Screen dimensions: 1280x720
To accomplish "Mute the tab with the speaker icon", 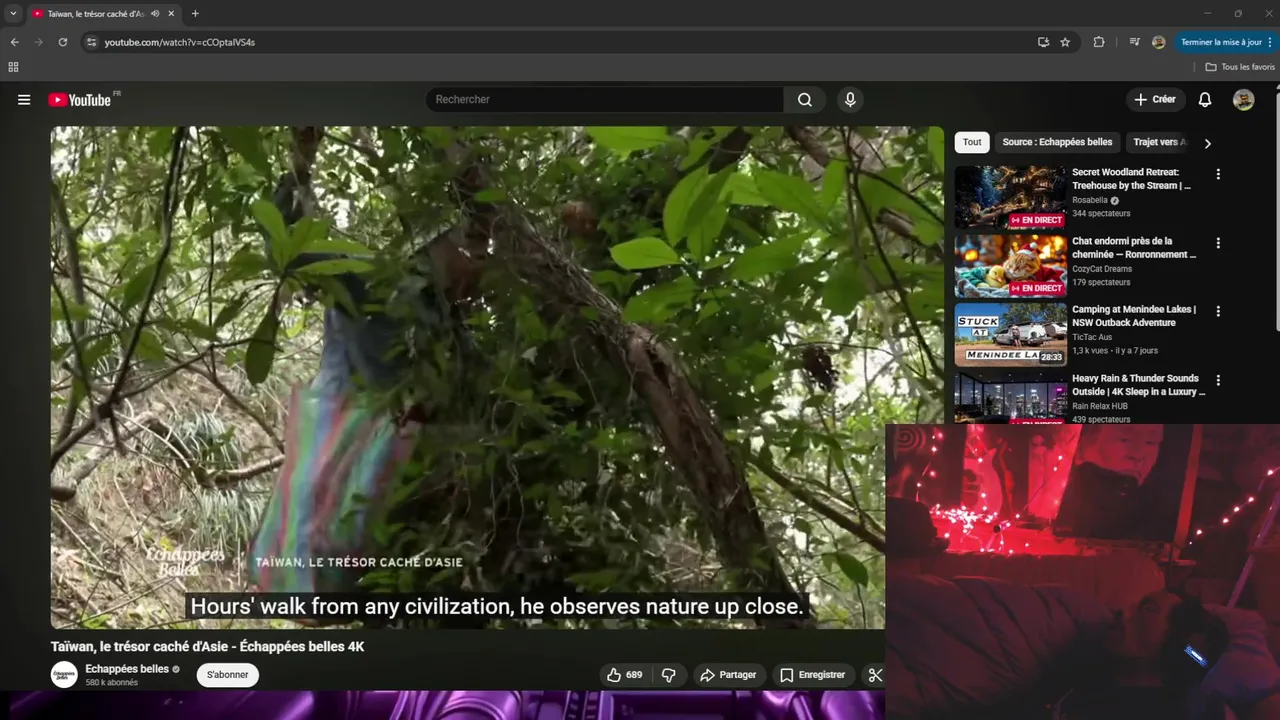I will point(155,14).
